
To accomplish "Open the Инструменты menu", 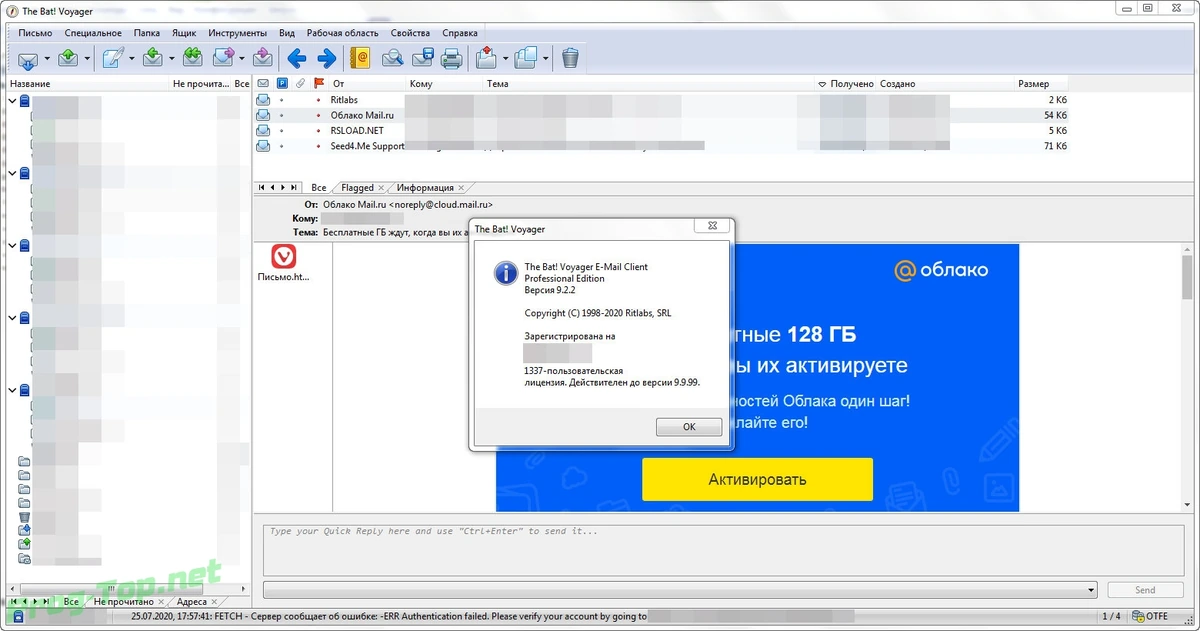I will 237,33.
